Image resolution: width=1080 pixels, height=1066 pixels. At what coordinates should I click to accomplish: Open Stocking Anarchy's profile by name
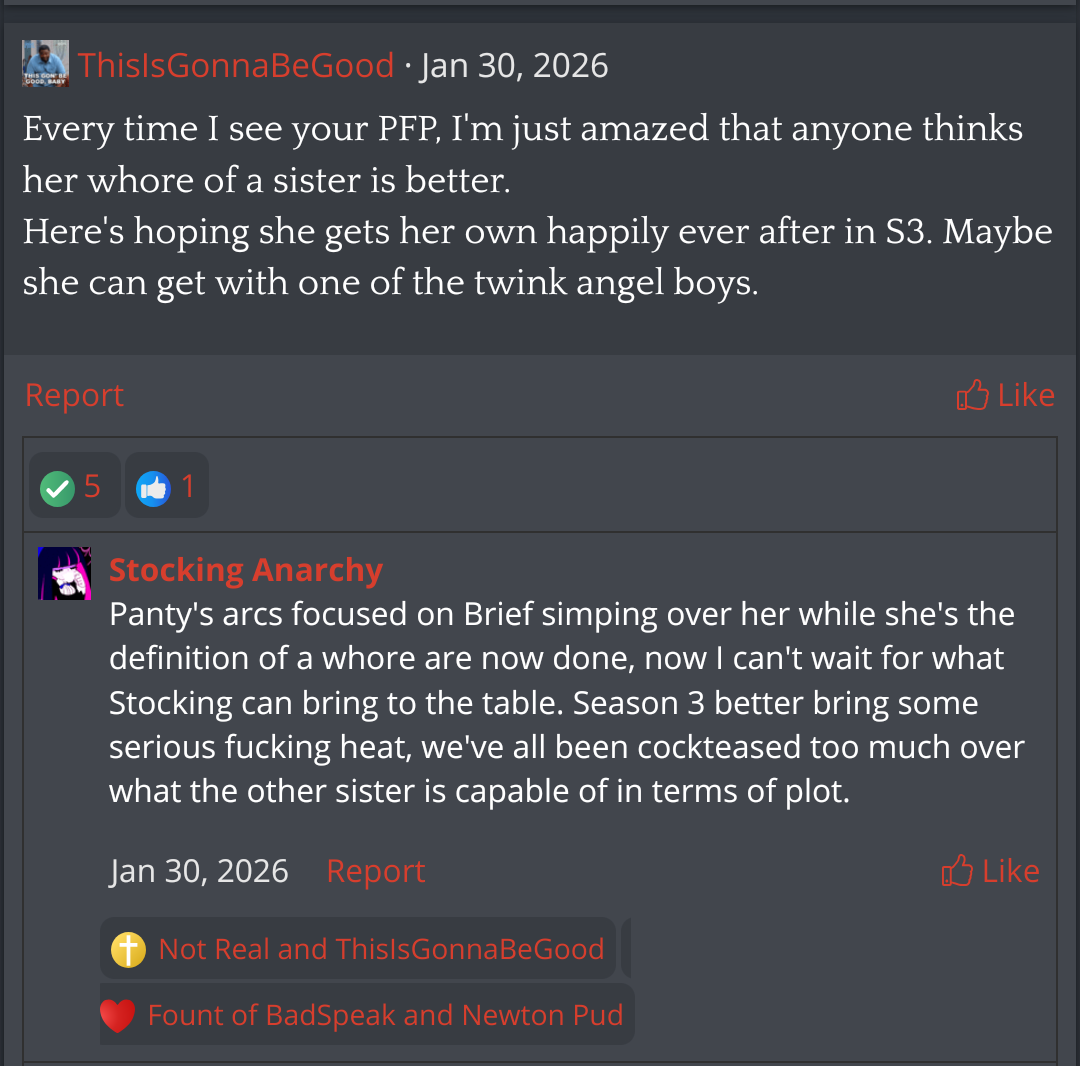(x=246, y=570)
